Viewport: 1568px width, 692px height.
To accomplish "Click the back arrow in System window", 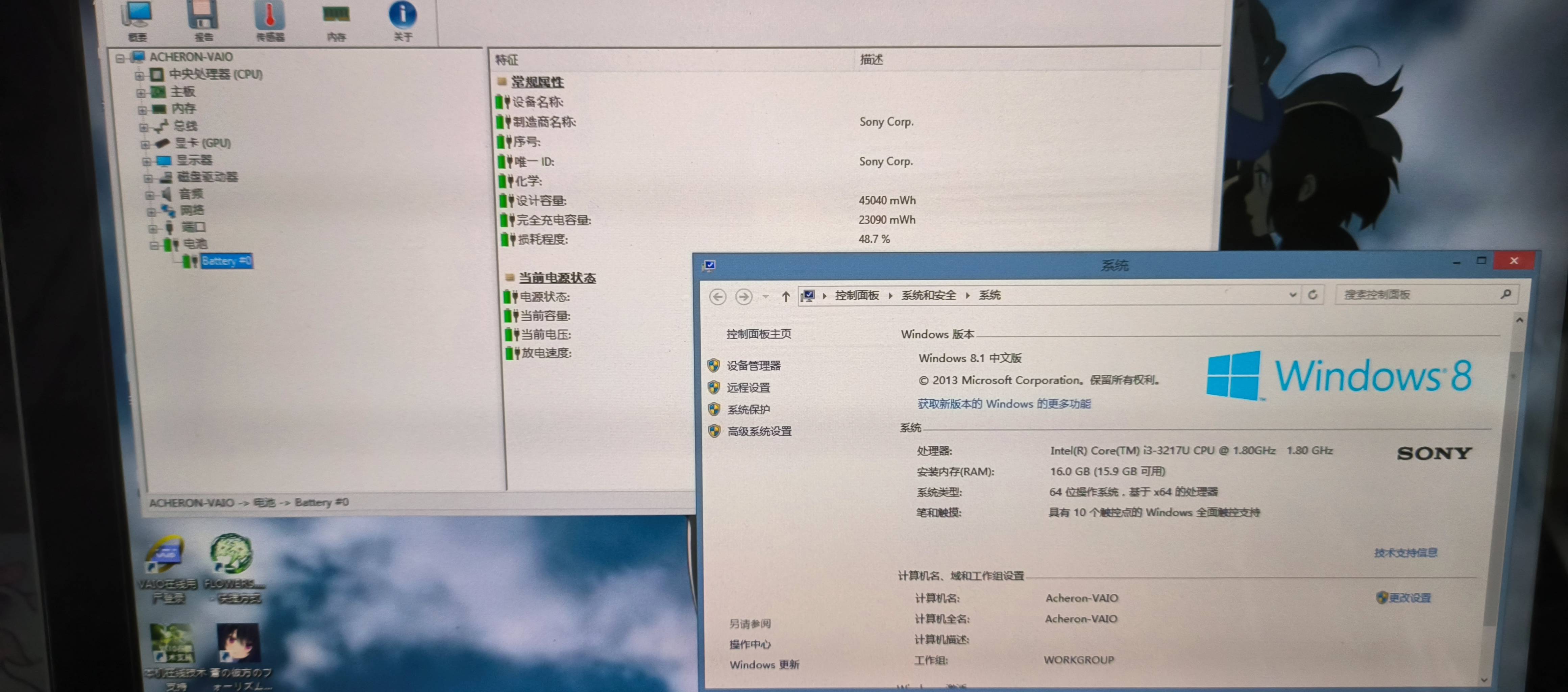I will tap(718, 296).
